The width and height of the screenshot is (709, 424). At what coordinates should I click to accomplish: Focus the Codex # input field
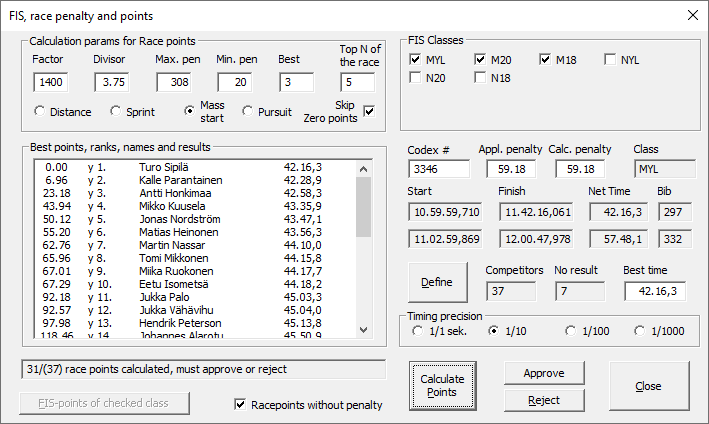pos(437,169)
